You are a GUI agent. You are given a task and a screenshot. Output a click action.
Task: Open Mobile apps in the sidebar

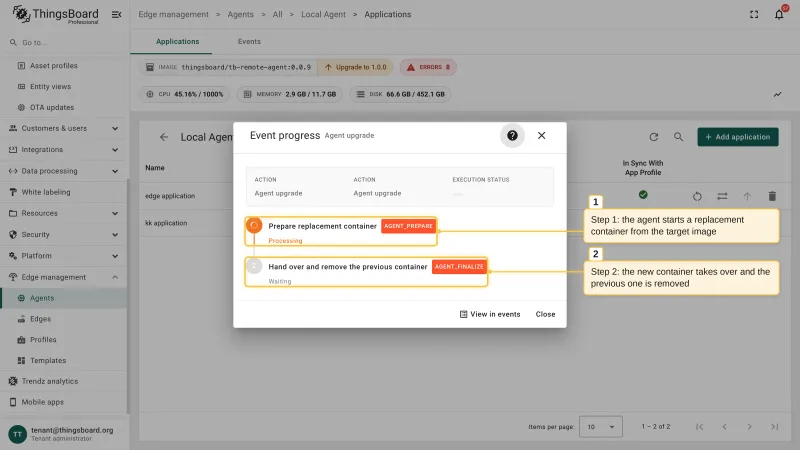point(64,402)
